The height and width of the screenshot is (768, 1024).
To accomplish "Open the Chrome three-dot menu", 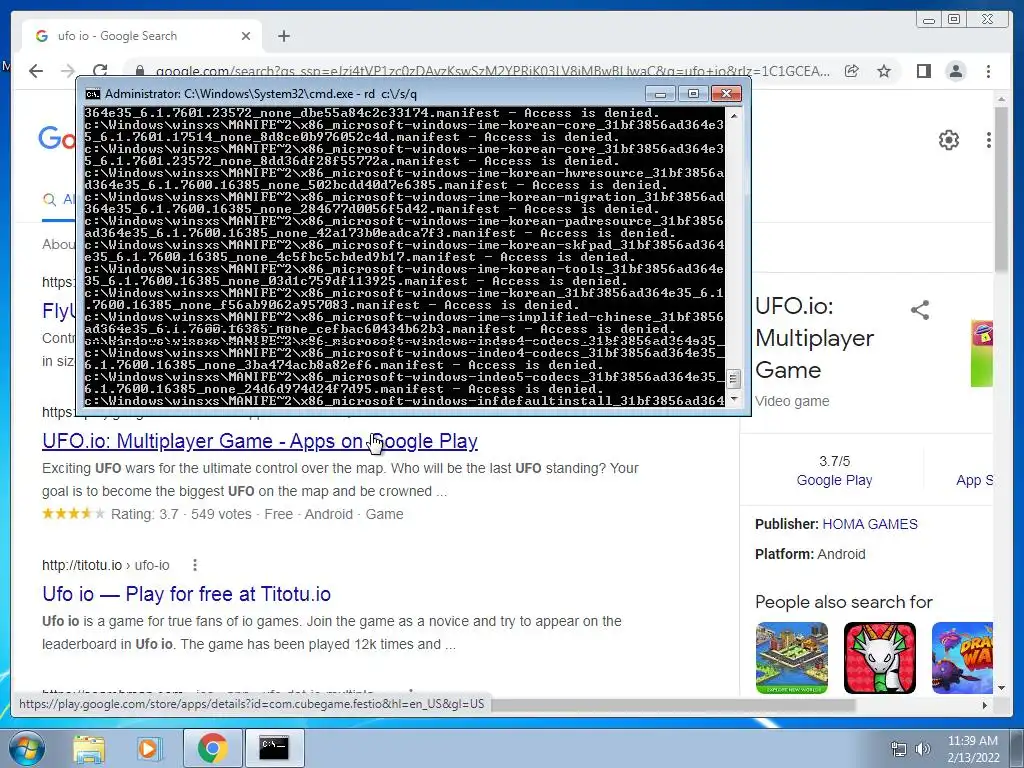I will point(988,71).
